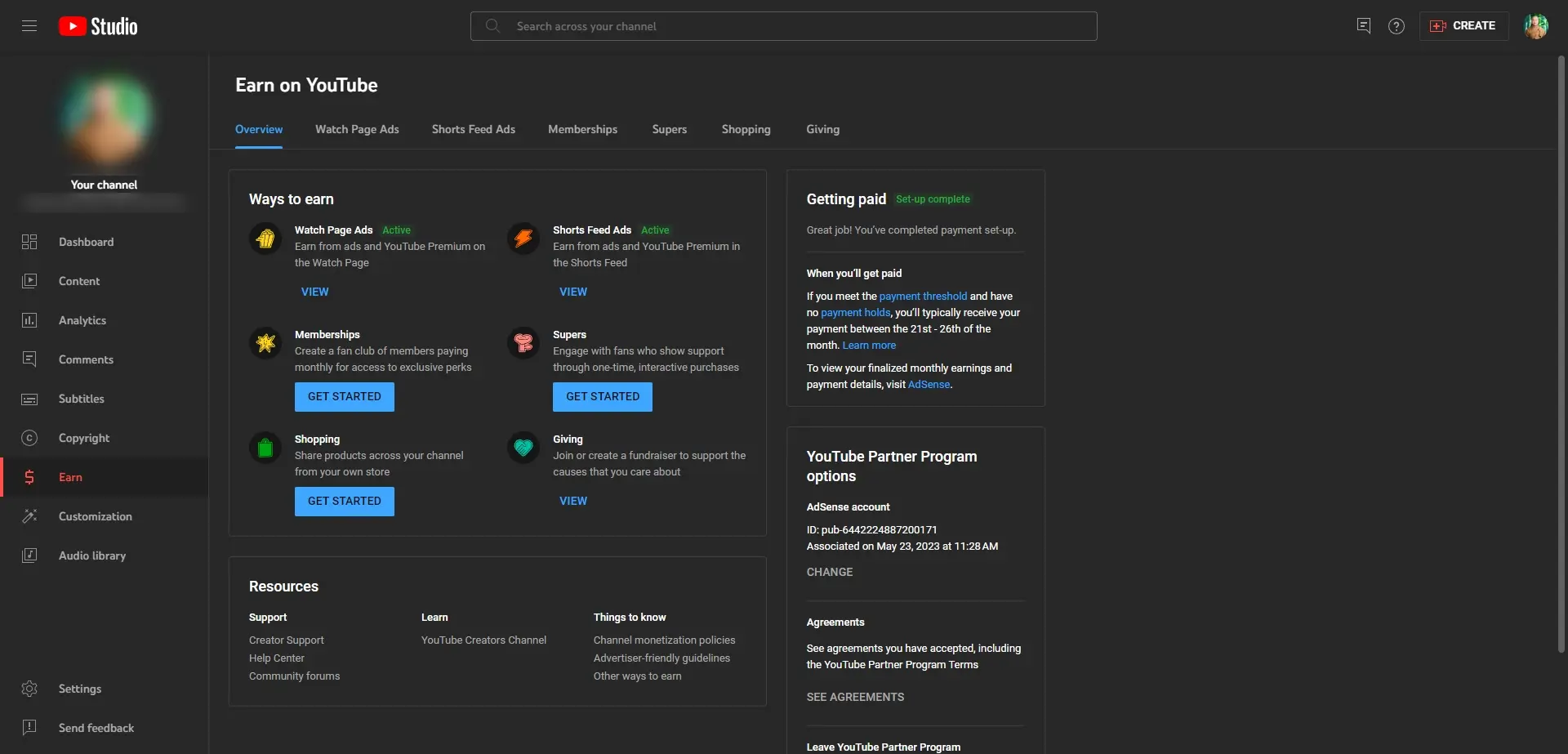Open the channel comments notification icon in header
Viewport: 1568px width, 754px height.
pos(1363,26)
